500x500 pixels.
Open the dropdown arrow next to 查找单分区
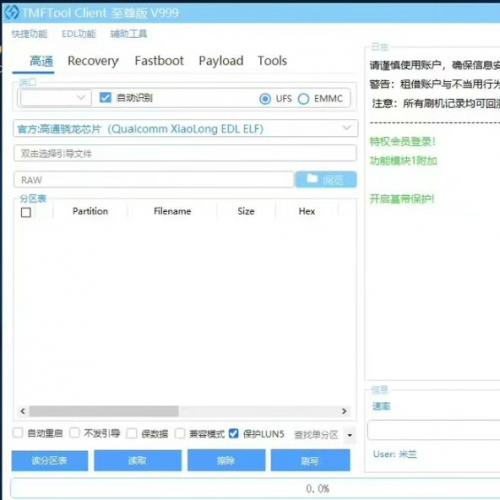point(350,435)
